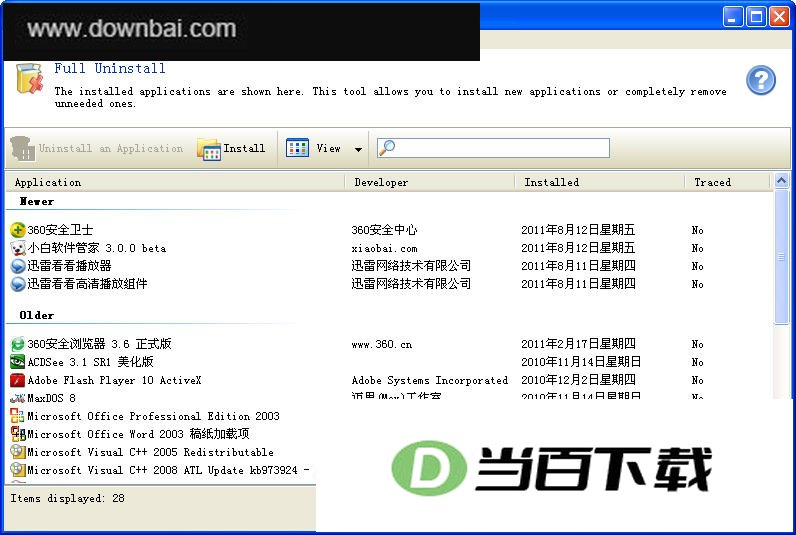This screenshot has height=535, width=796.
Task: Select row 360安全浏览器 3.6 正式版
Action: click(100, 344)
